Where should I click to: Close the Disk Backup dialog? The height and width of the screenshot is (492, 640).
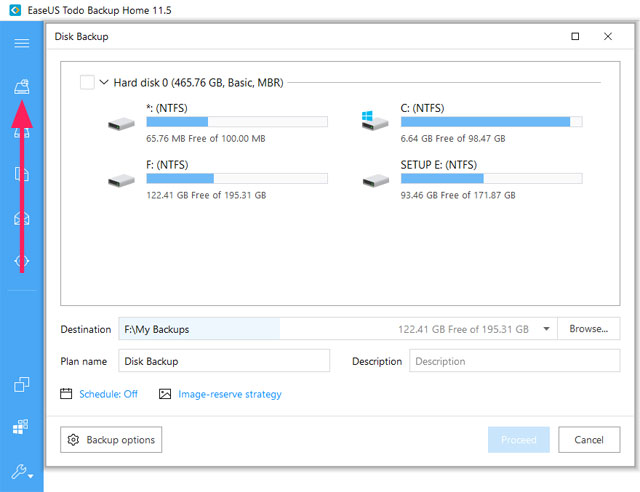[x=608, y=36]
